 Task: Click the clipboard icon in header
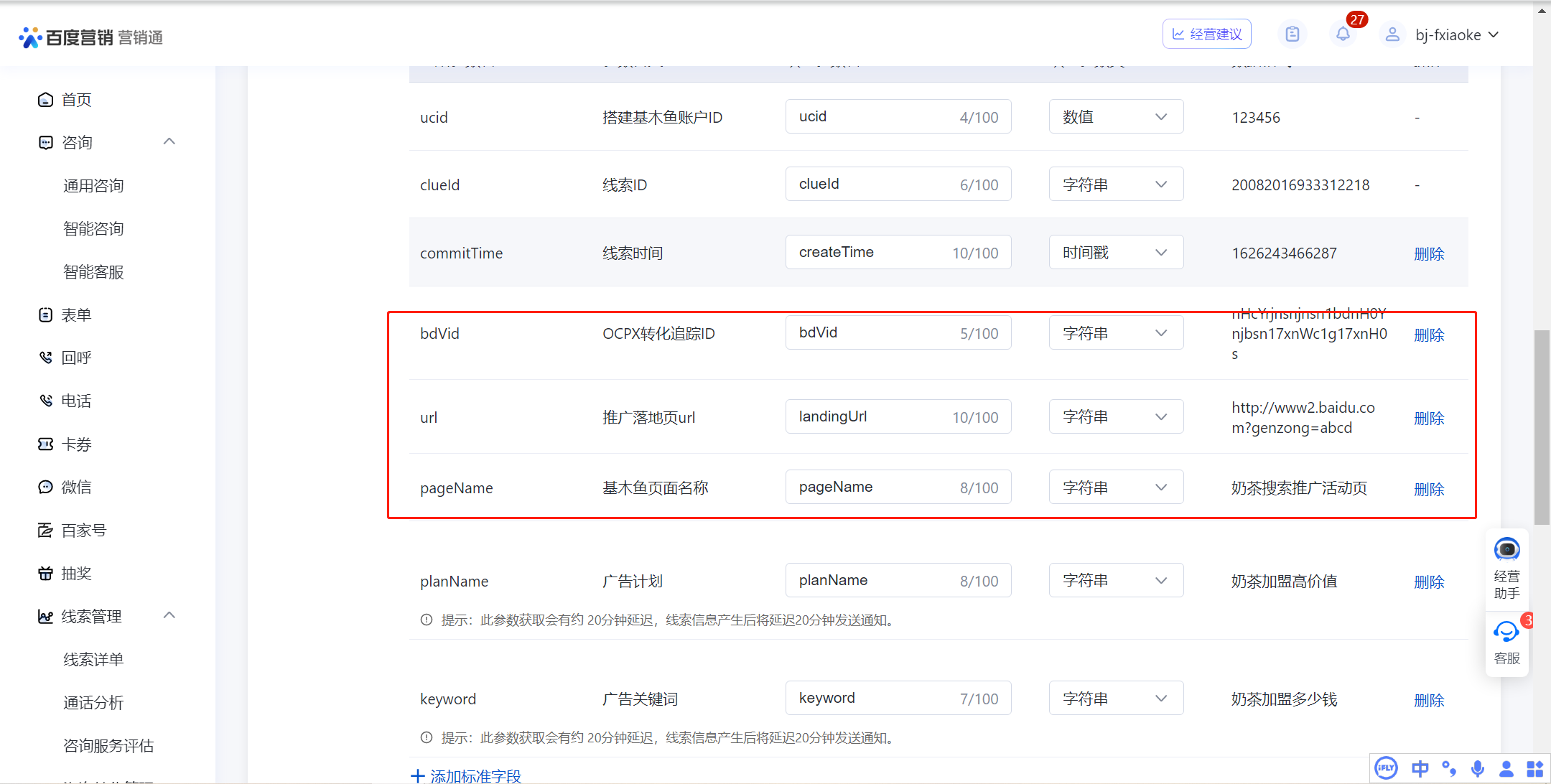click(1292, 34)
